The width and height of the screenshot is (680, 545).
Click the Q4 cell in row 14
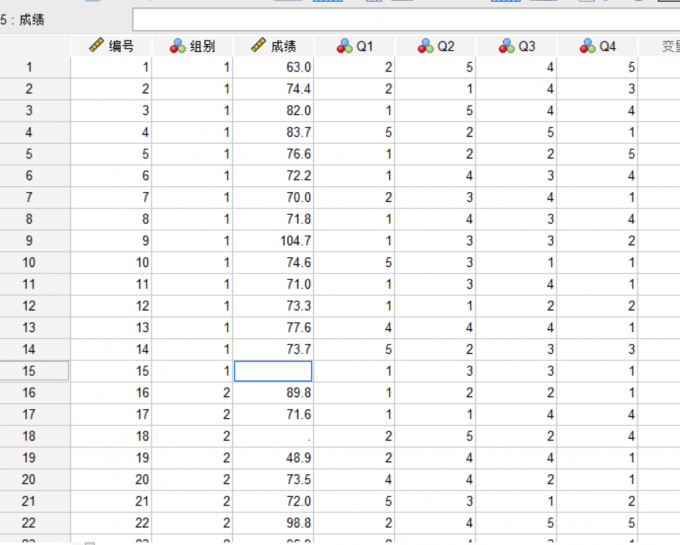pos(598,349)
